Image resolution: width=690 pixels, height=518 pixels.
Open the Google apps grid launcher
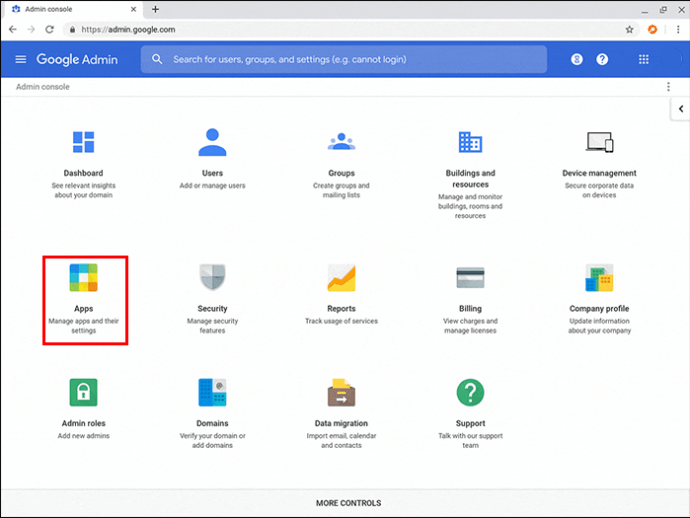tap(643, 59)
